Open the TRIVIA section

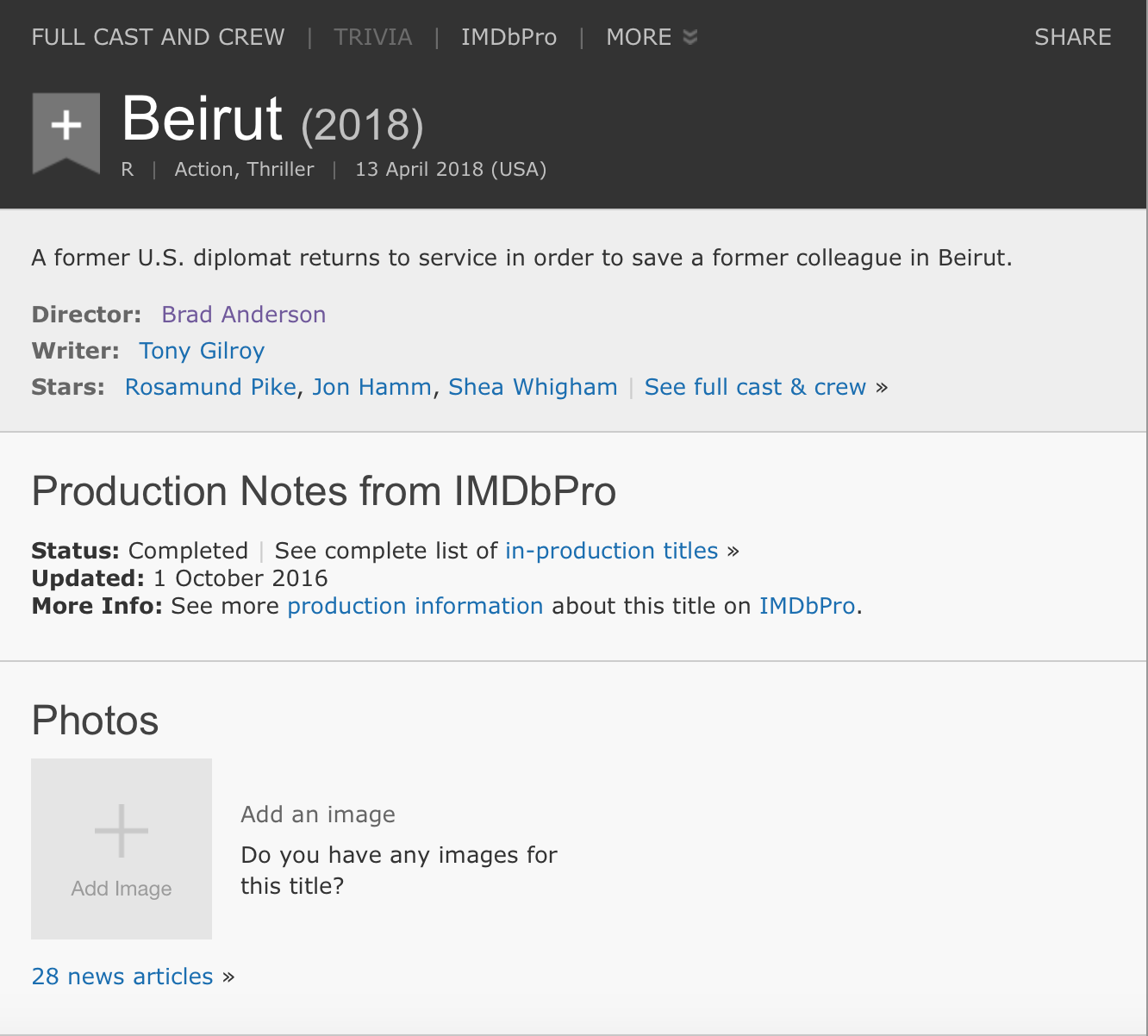[372, 37]
